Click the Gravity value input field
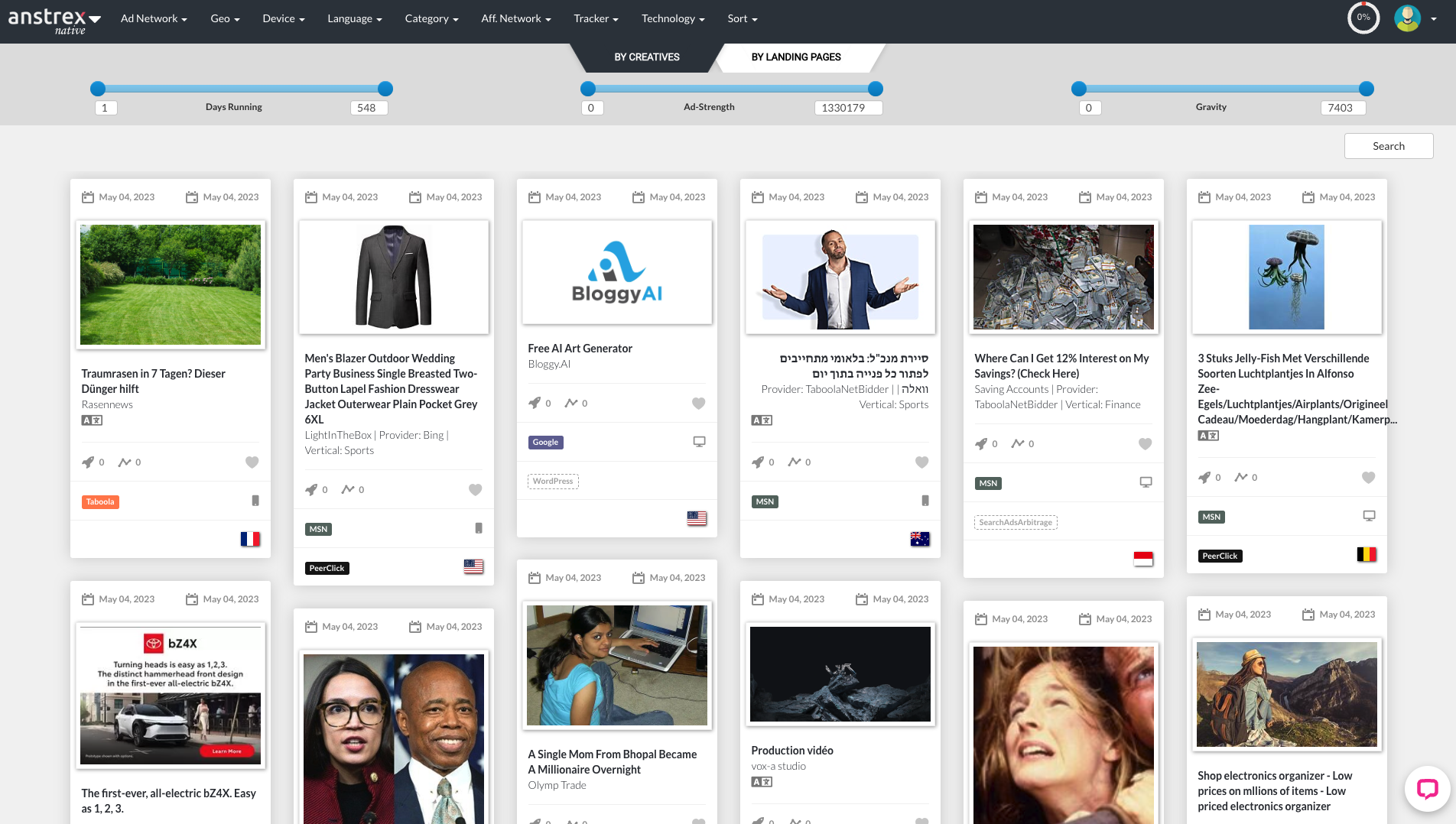This screenshot has width=1456, height=824. tap(1342, 107)
